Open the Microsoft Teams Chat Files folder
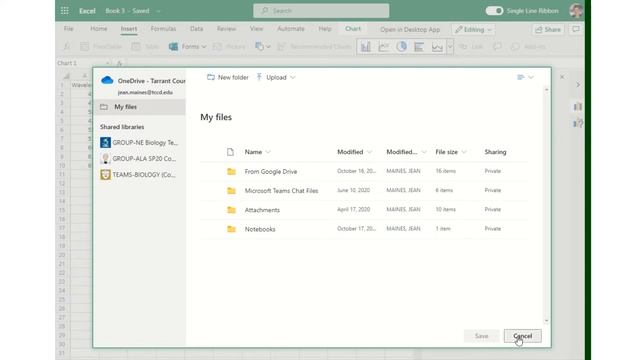 pyautogui.click(x=281, y=191)
